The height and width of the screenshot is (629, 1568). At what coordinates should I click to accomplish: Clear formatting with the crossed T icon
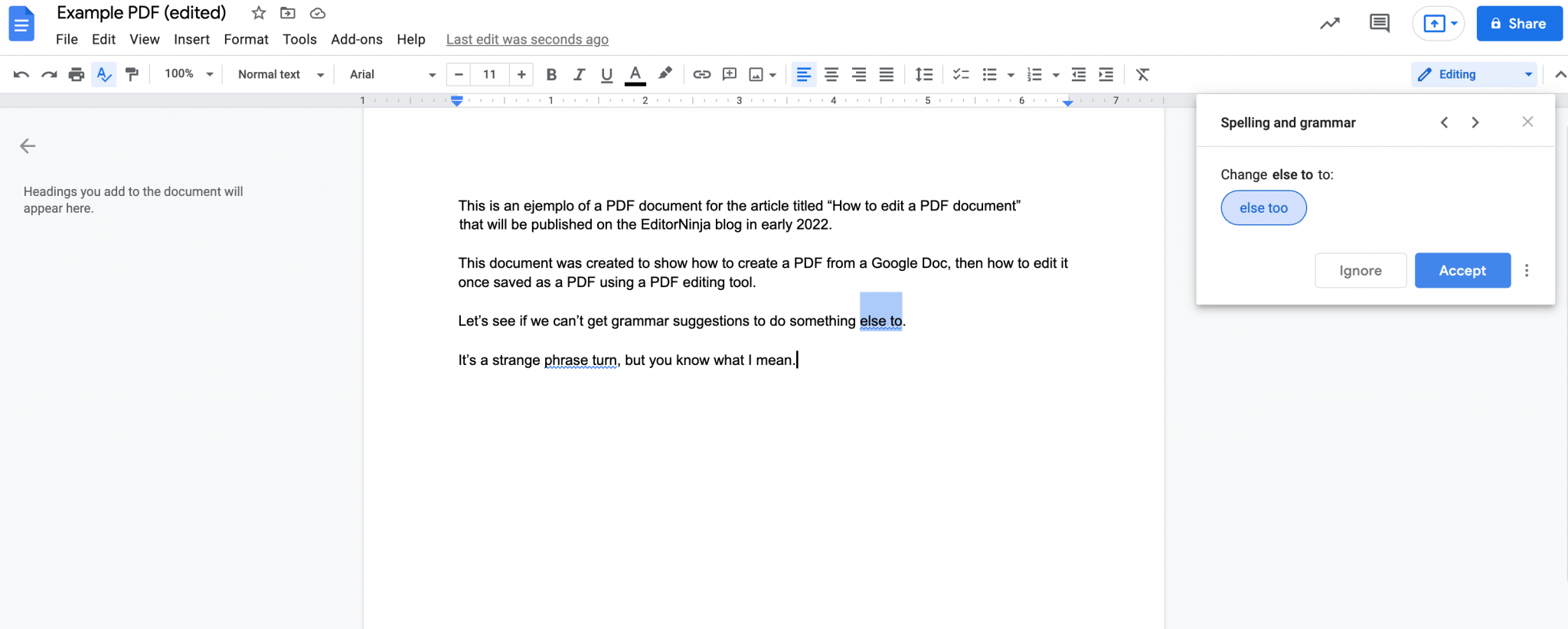tap(1142, 74)
